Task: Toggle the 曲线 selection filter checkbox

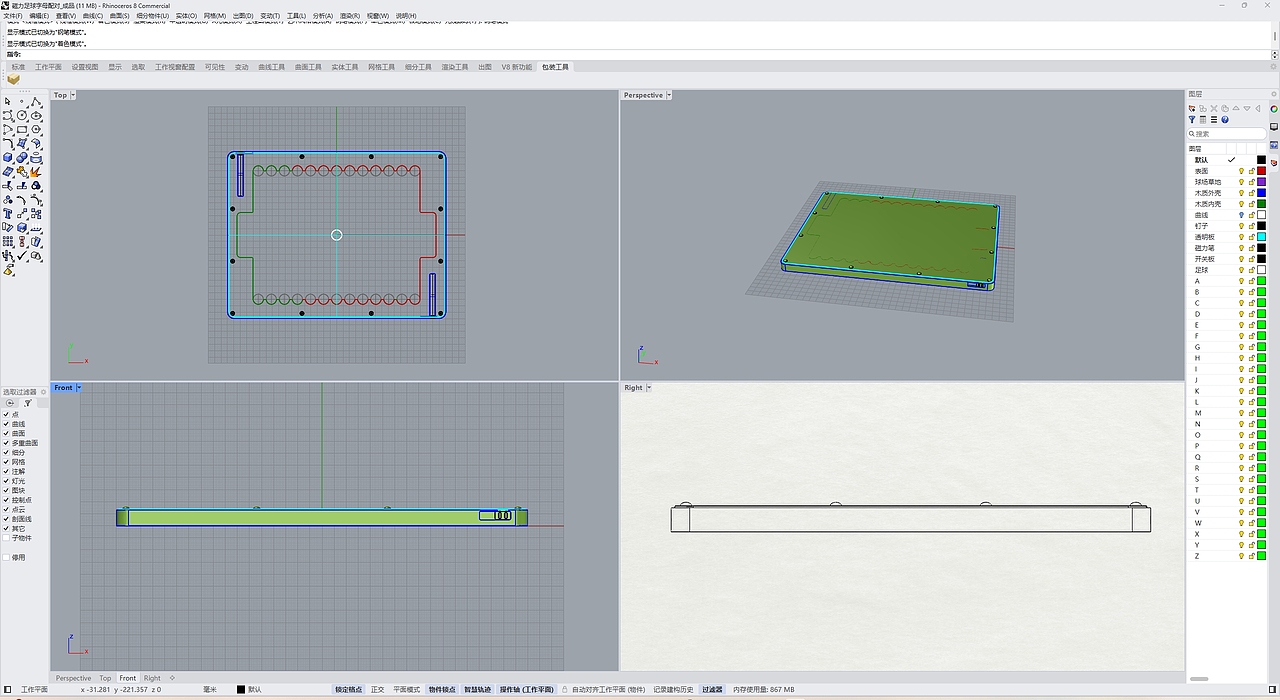Action: [x=6, y=424]
